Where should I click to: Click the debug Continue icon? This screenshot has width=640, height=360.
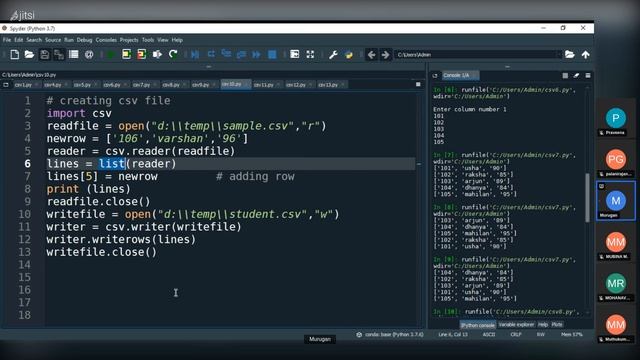(x=256, y=54)
